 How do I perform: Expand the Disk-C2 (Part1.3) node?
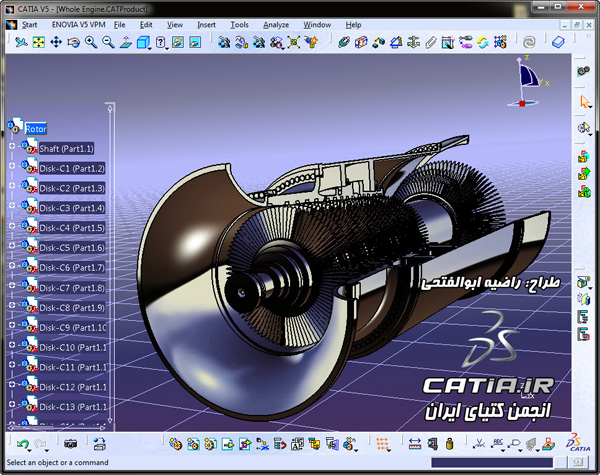point(12,185)
